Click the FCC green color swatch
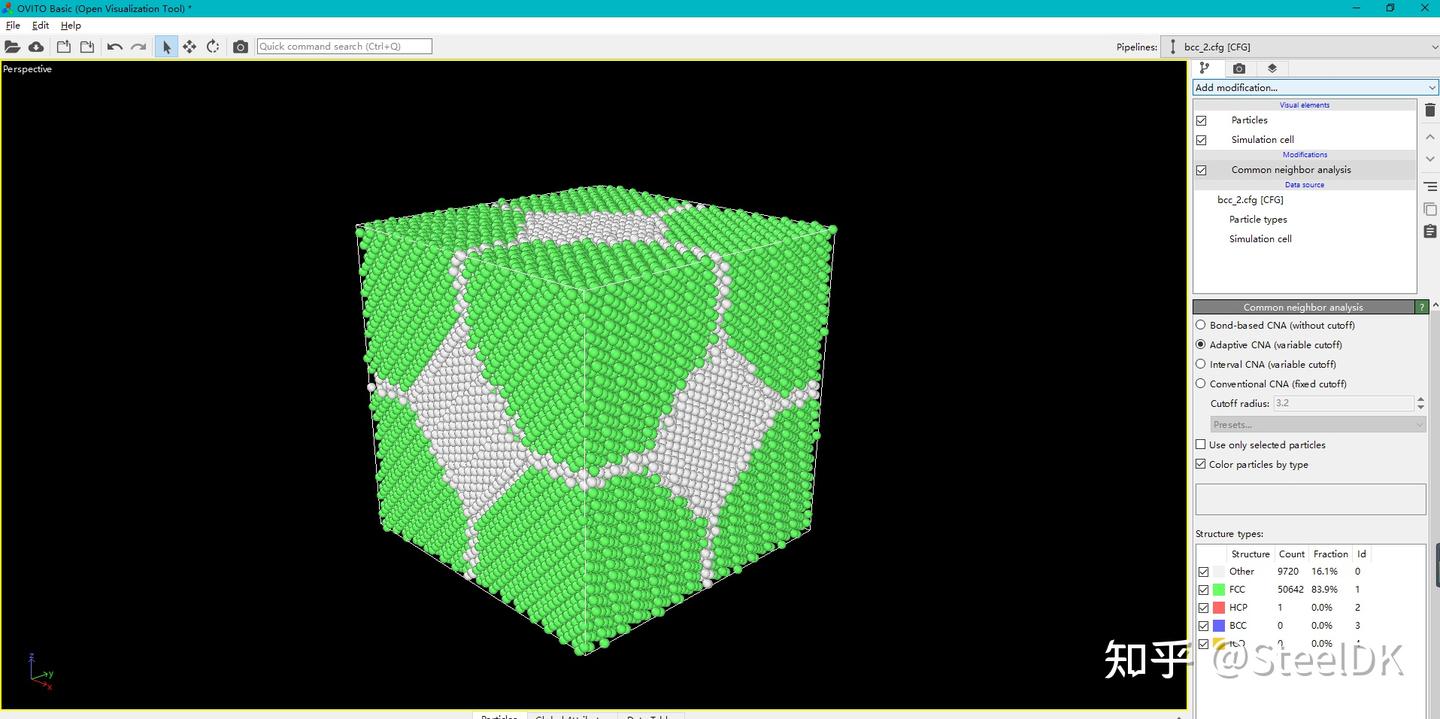 click(x=1219, y=590)
